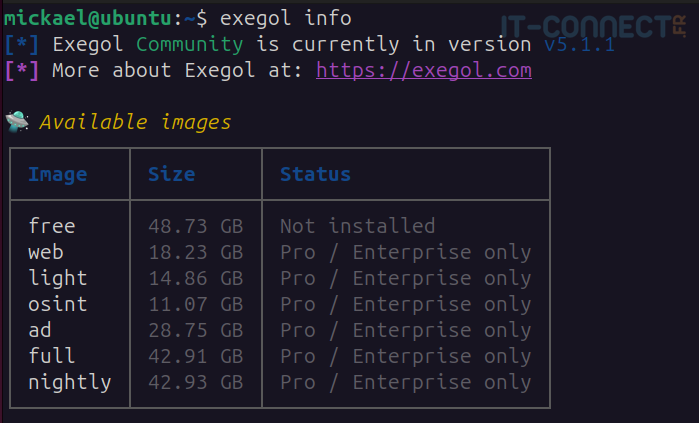
Task: Open the https://exegol.com link
Action: coord(424,71)
